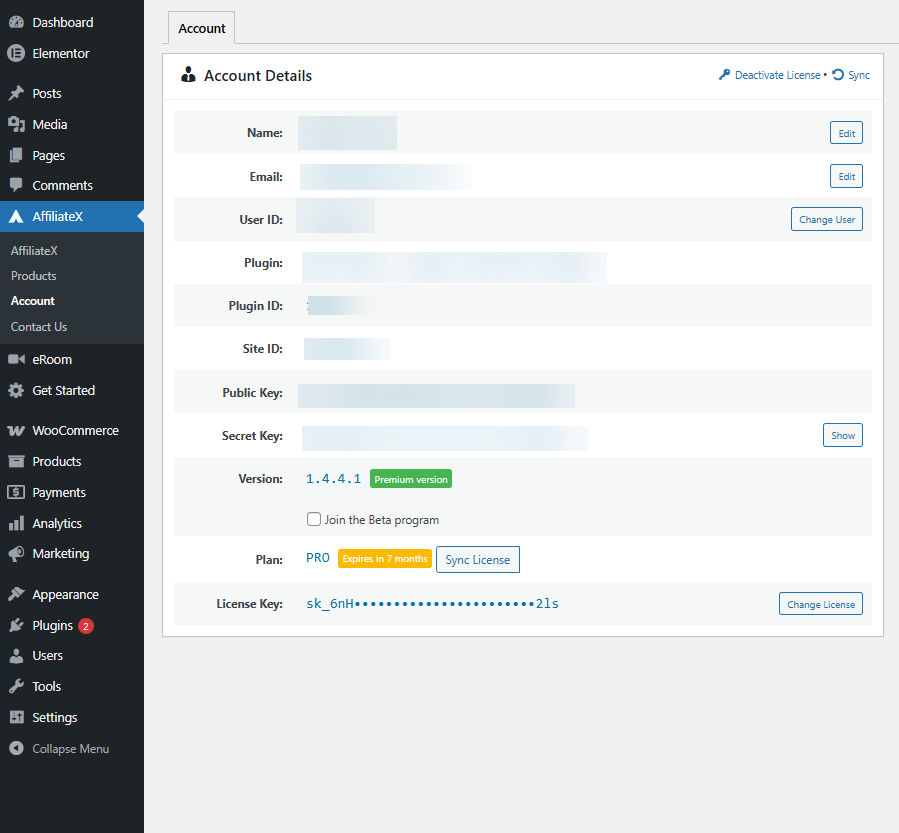Click the Dashboard gauge icon
The width and height of the screenshot is (899, 833).
[16, 22]
